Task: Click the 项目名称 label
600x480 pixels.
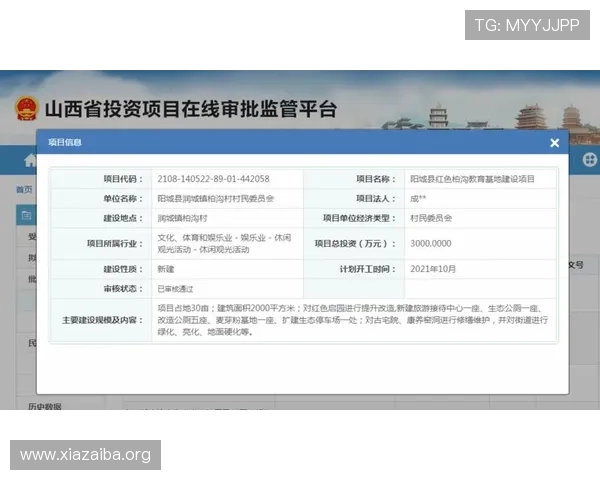Action: pos(376,179)
